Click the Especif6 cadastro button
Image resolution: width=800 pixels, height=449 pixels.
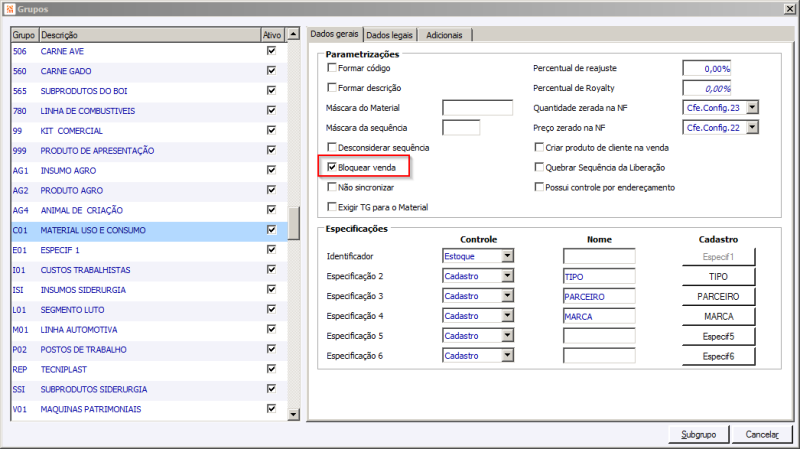click(718, 356)
